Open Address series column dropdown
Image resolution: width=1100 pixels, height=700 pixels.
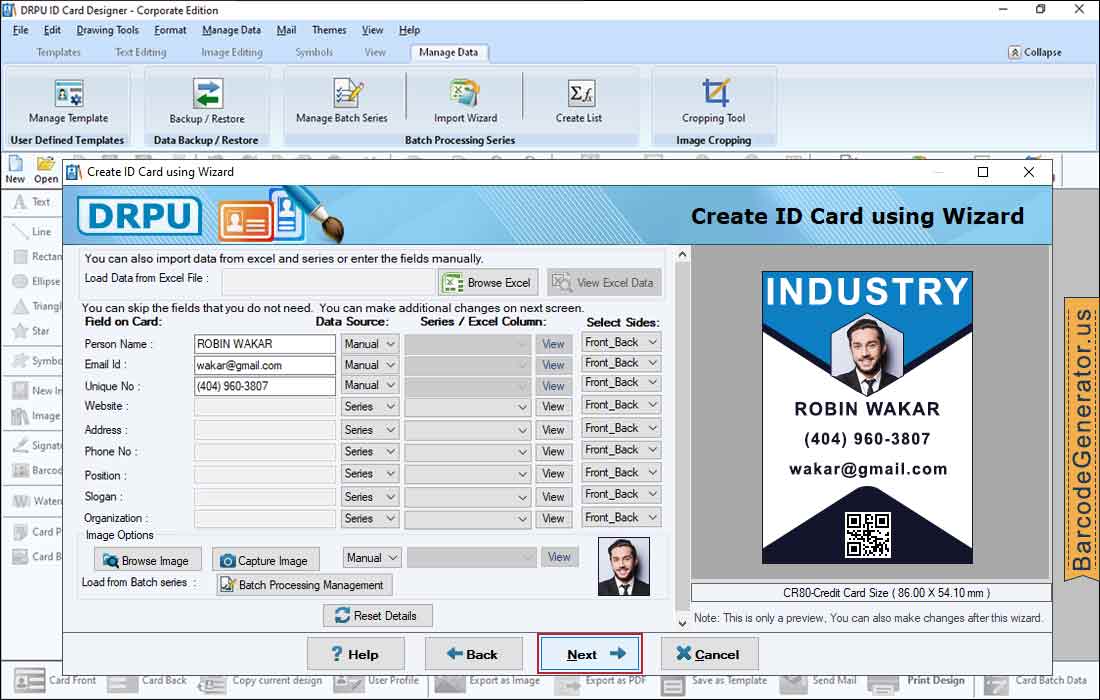point(467,430)
